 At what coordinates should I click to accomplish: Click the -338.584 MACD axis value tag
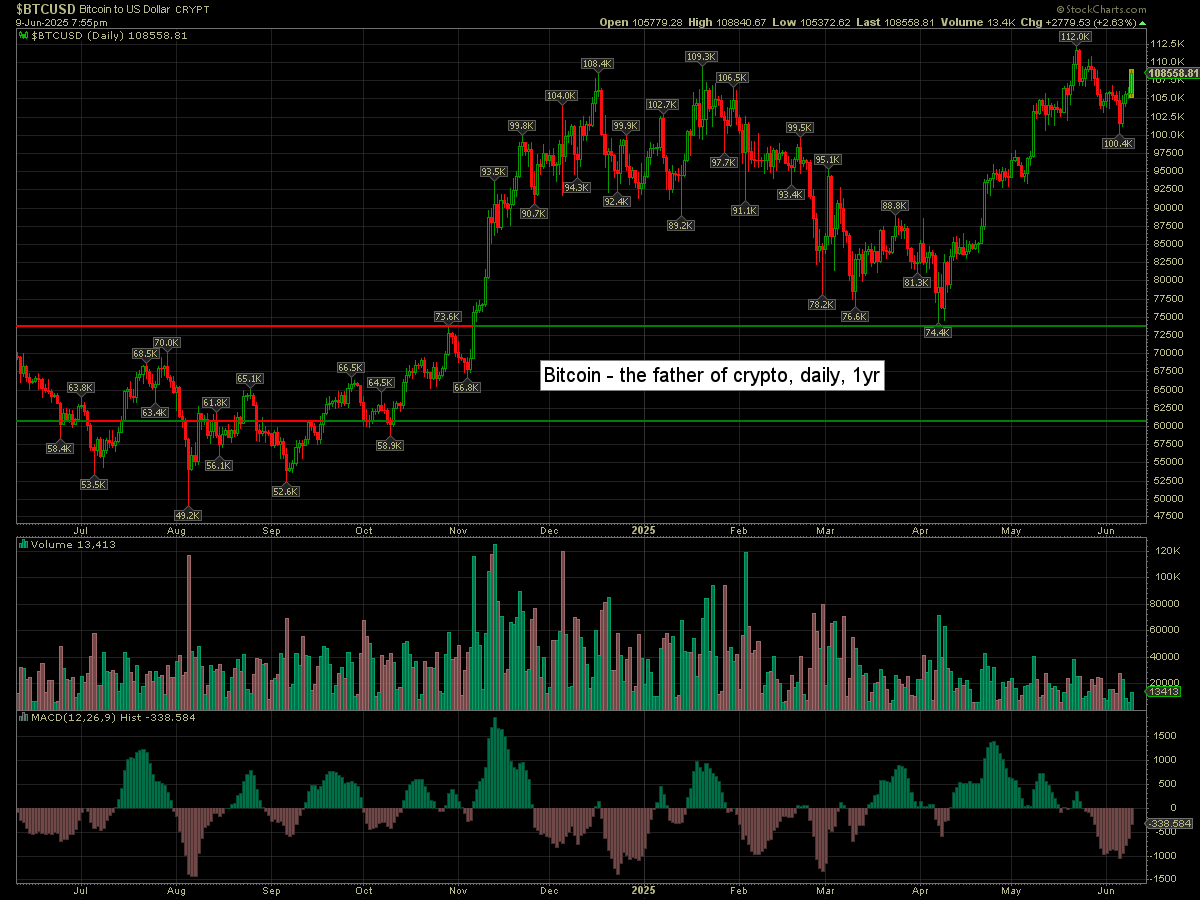coord(1167,824)
